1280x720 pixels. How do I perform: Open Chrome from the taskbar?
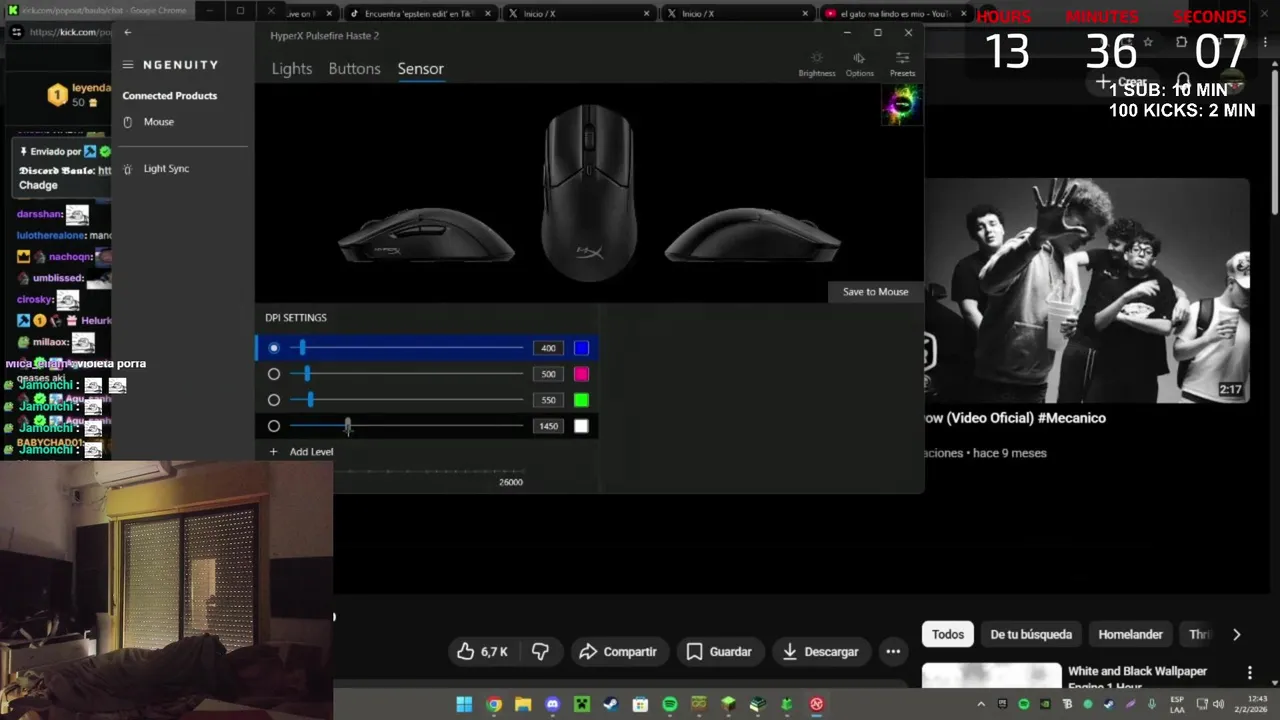coord(494,704)
